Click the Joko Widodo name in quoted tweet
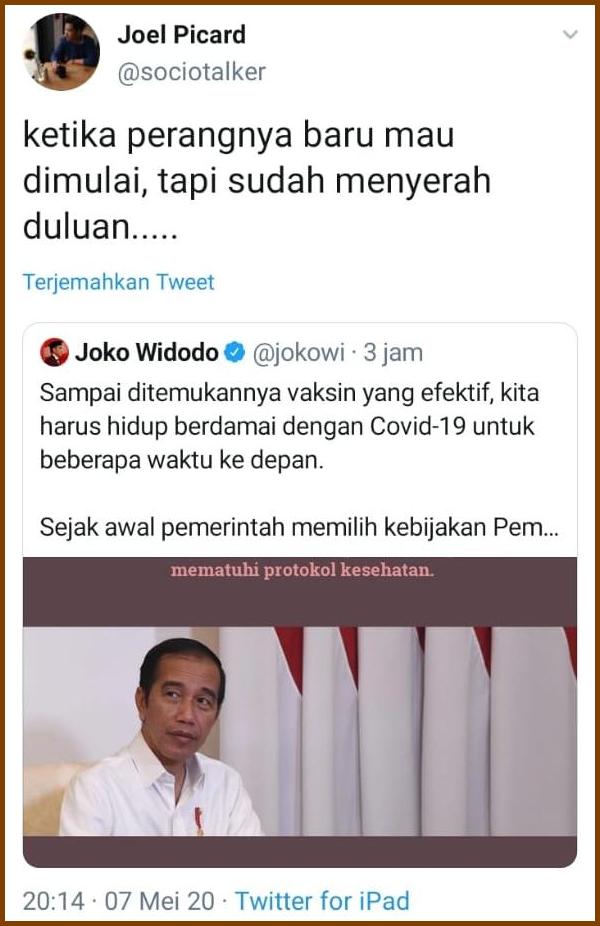 [x=146, y=353]
